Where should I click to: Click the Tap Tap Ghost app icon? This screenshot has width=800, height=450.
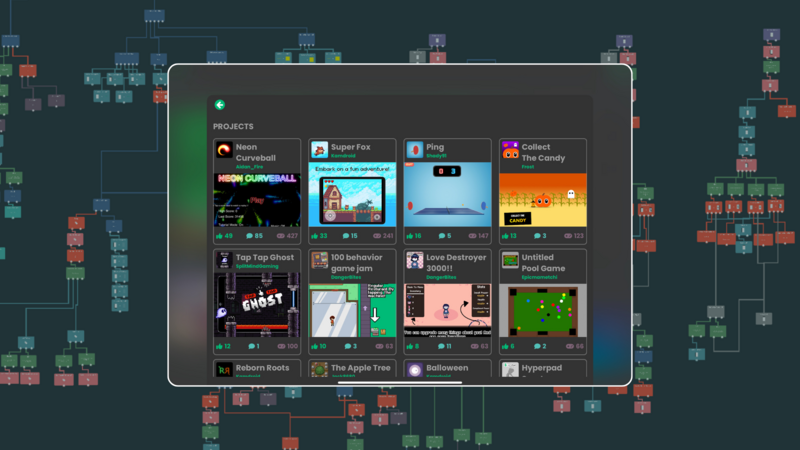click(224, 260)
